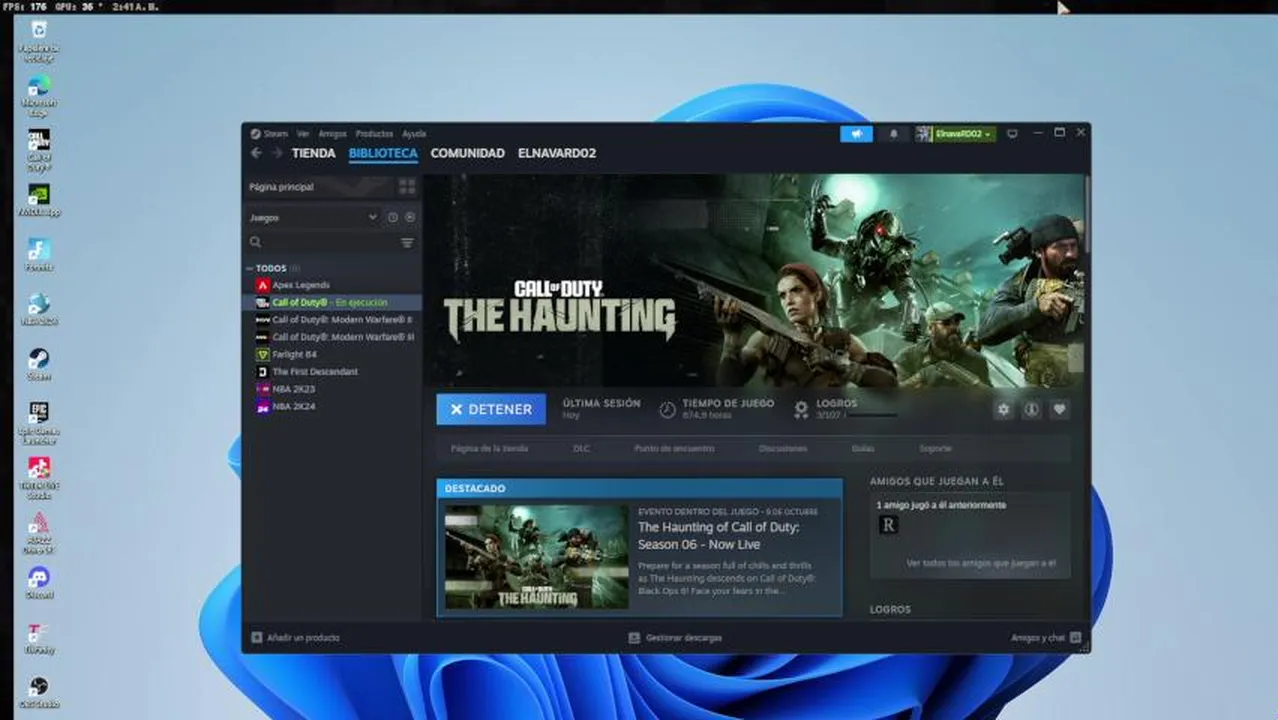
Task: Open game settings gear icon
Action: (x=1003, y=410)
